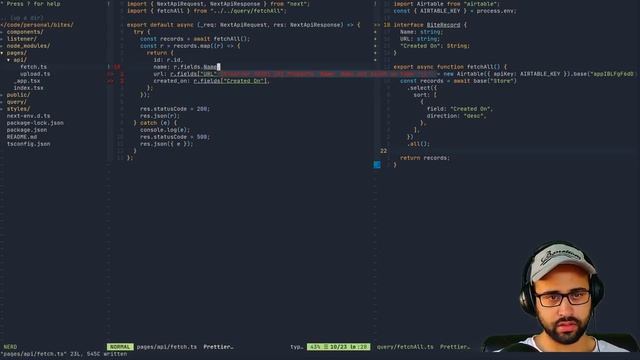Click 'const { AIRTABLE_KEY } = process.env' line

pos(455,11)
